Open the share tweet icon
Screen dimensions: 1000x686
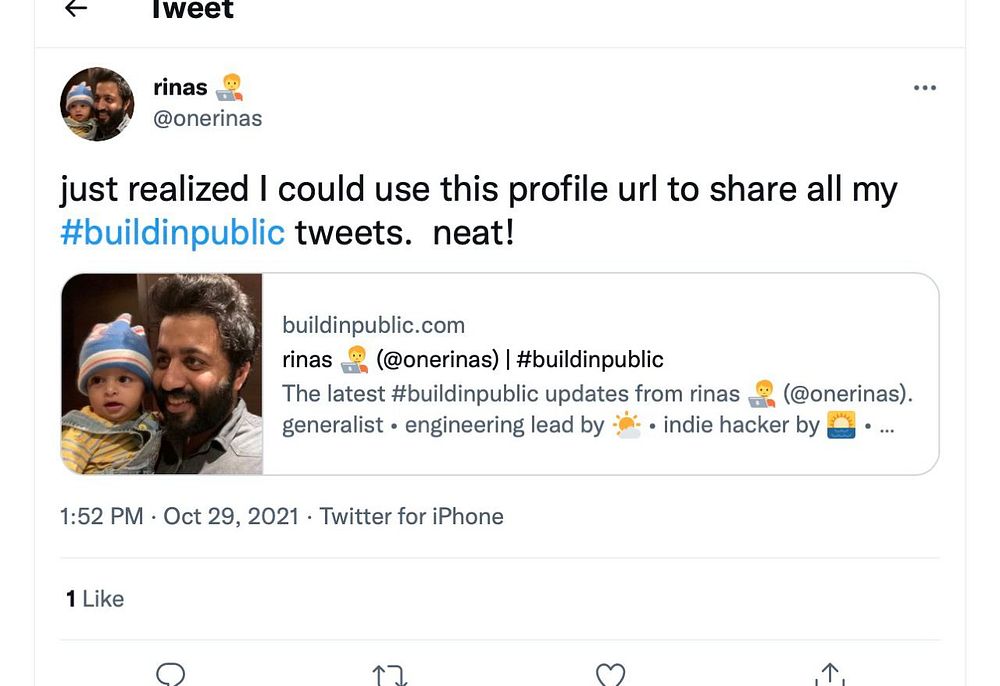[830, 674]
